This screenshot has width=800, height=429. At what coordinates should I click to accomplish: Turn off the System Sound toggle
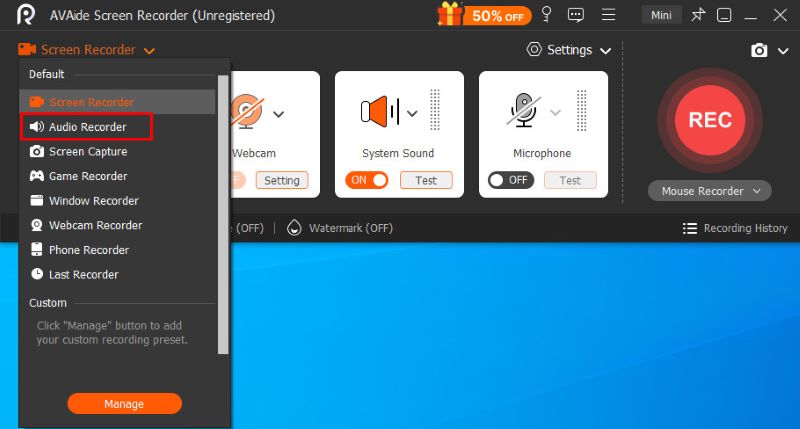366,180
